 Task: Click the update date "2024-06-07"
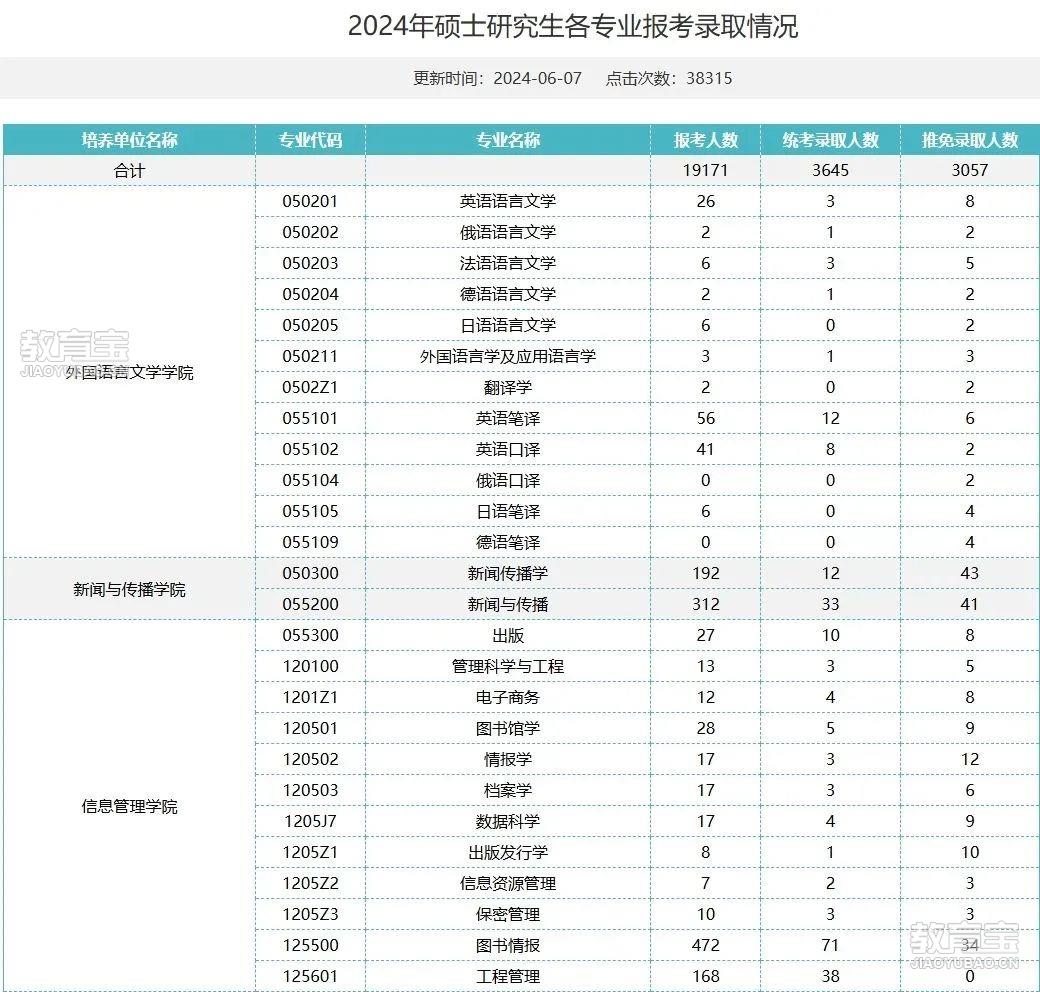tap(537, 78)
